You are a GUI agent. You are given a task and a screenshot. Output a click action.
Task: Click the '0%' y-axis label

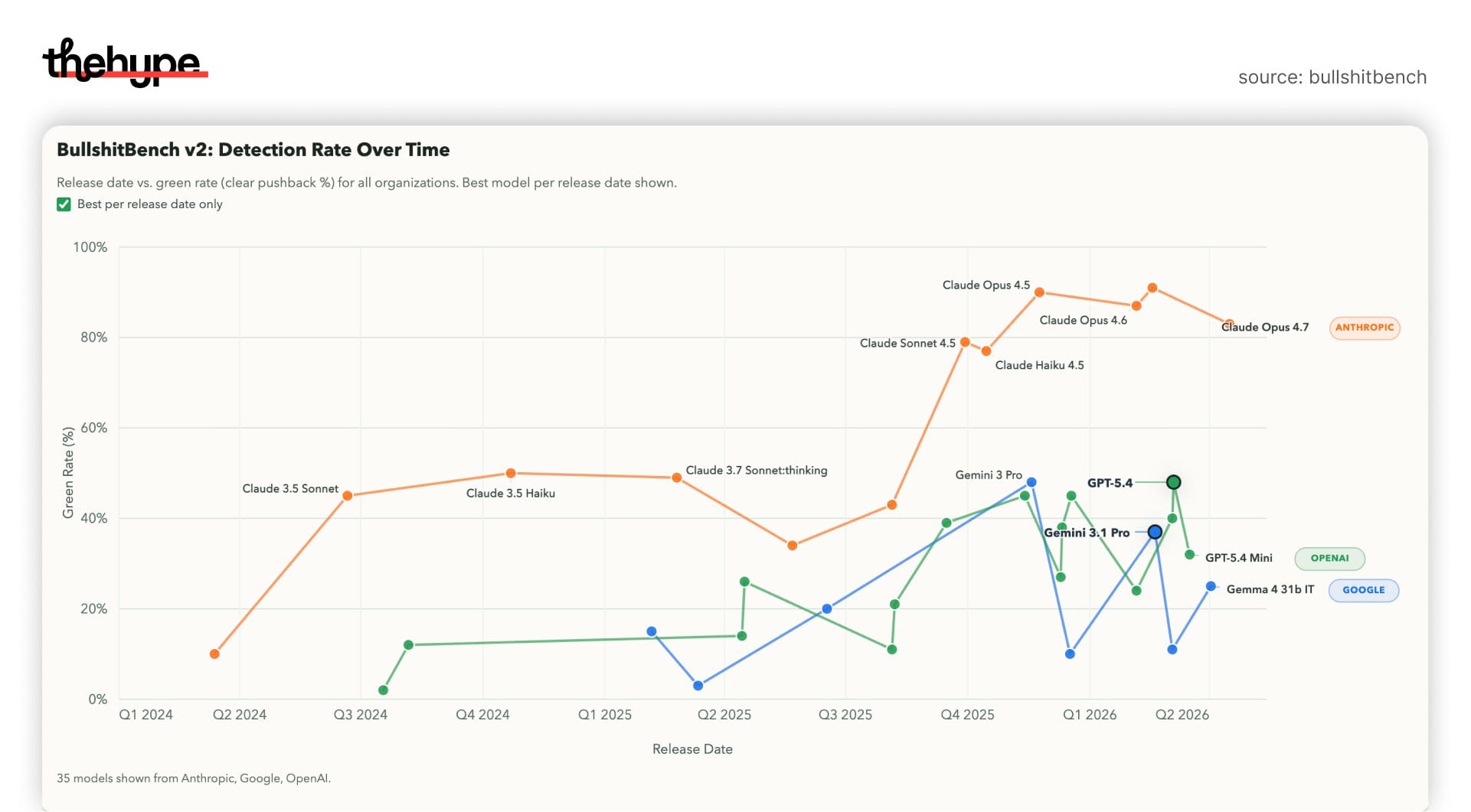tap(98, 699)
